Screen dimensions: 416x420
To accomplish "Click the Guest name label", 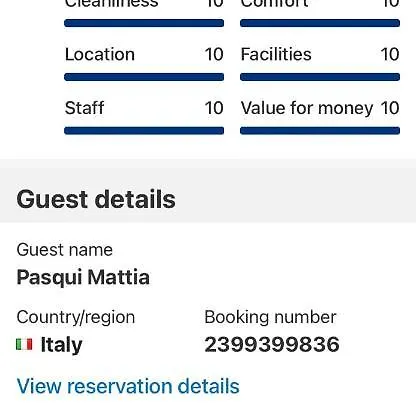I will [65, 250].
